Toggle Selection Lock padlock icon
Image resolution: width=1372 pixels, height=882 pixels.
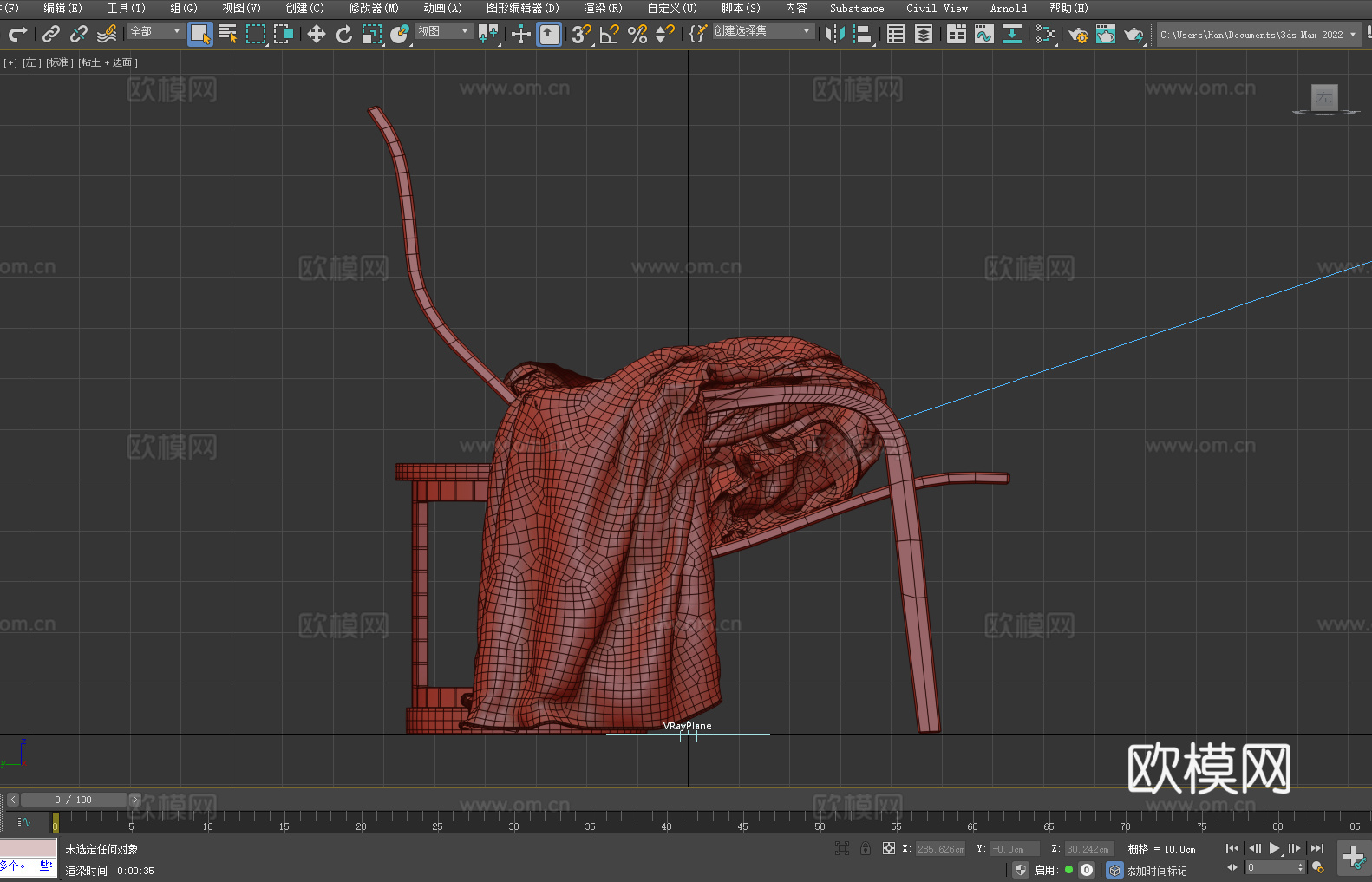pyautogui.click(x=865, y=848)
